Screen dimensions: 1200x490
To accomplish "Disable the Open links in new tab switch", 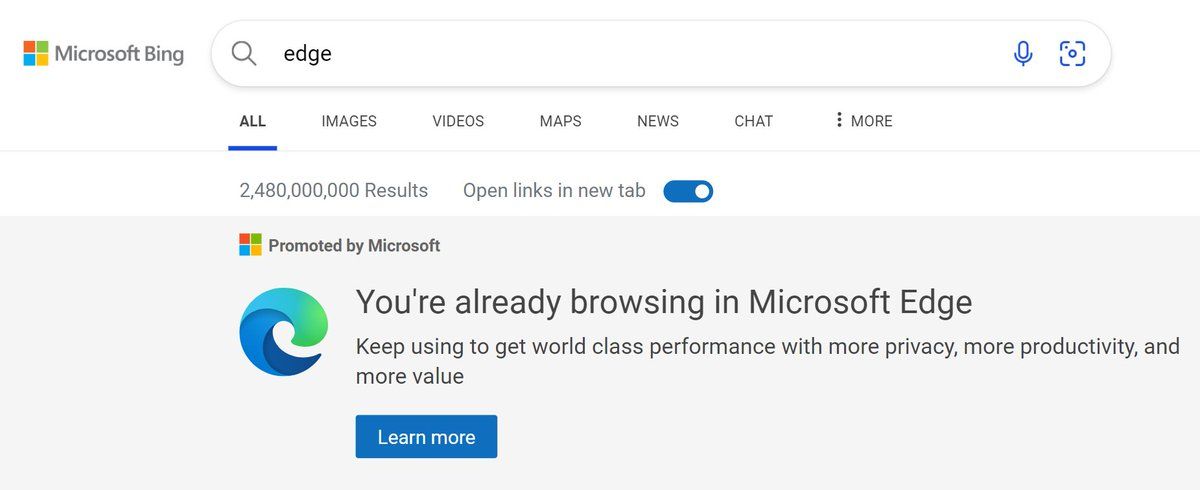I will (688, 190).
